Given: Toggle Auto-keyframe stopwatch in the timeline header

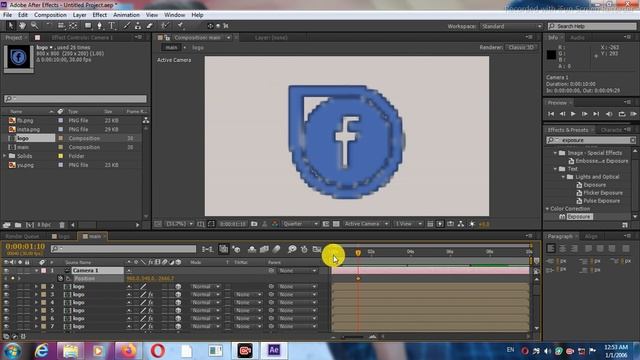Looking at the screenshot, I should pos(304,249).
